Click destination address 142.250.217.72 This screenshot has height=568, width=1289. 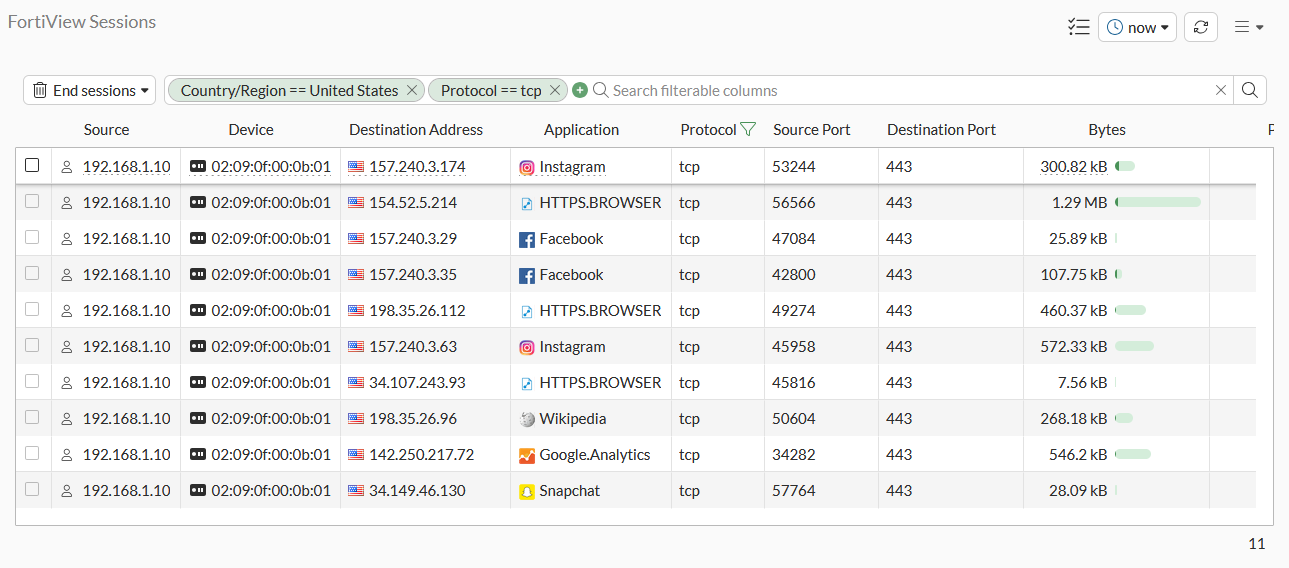421,455
